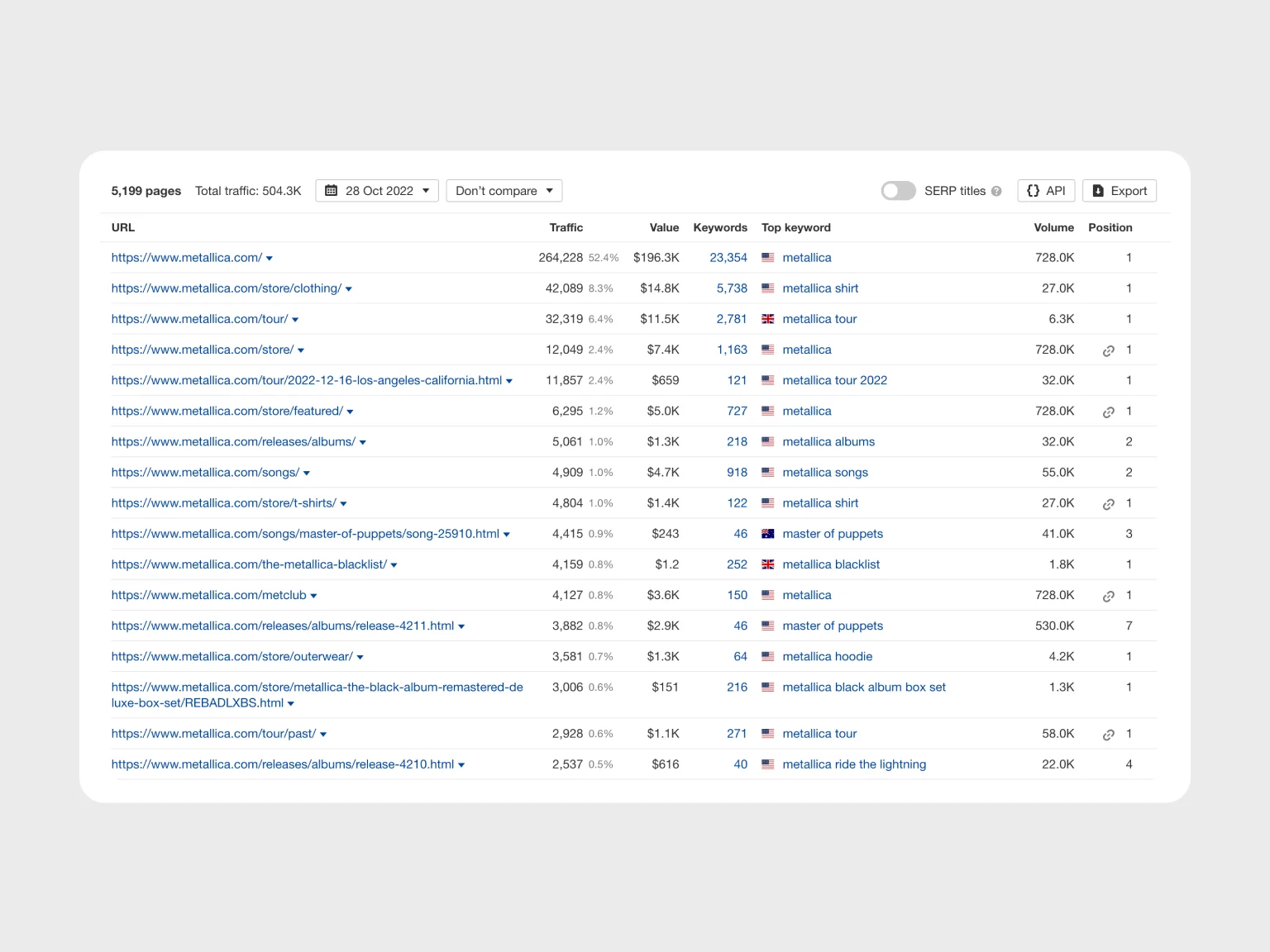Click traffic value 264,228

[x=561, y=258]
